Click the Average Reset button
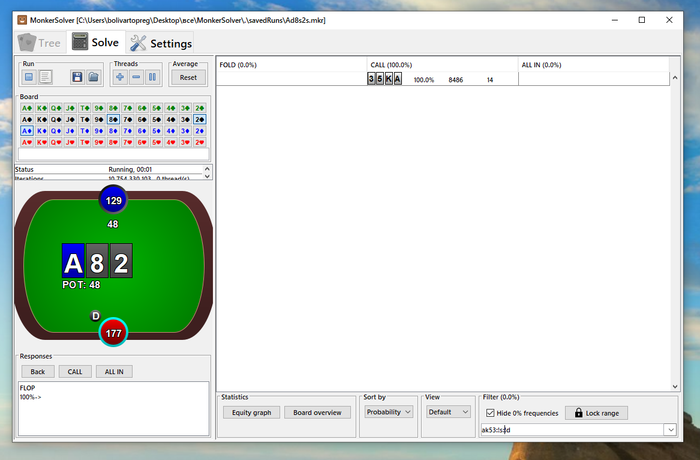 pos(188,77)
